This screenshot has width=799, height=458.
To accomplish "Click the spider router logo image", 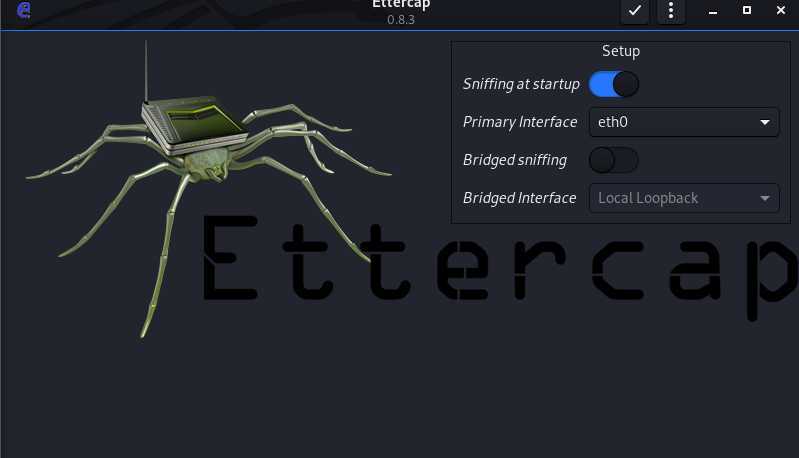I will (209, 188).
